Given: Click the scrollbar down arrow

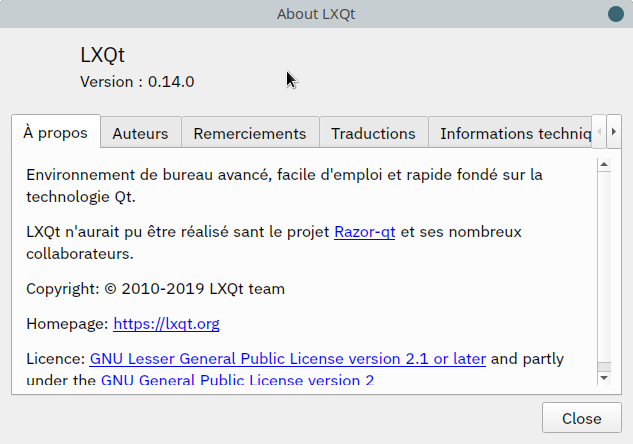Looking at the screenshot, I should [604, 378].
